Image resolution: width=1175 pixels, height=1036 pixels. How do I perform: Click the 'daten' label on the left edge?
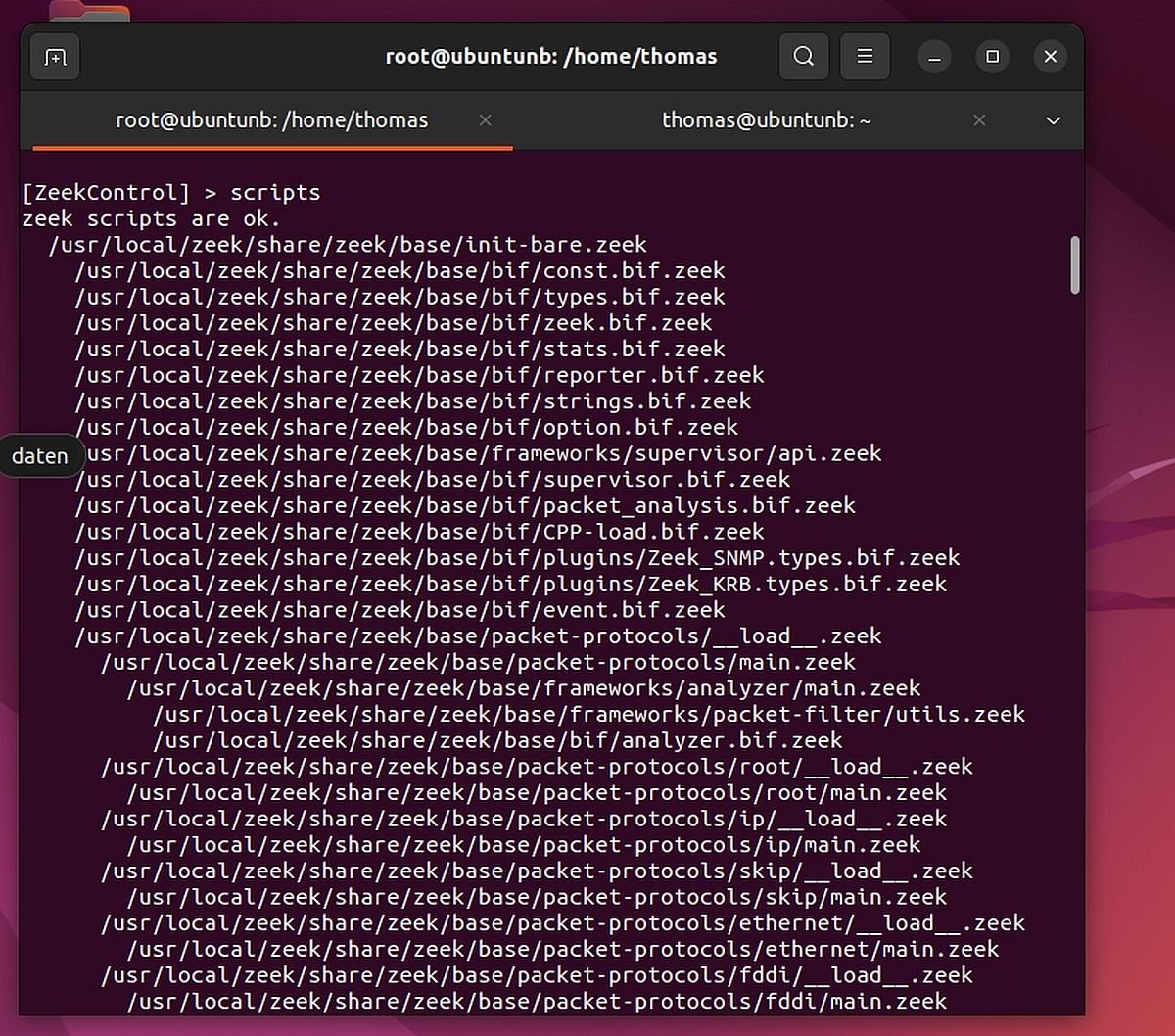point(40,456)
